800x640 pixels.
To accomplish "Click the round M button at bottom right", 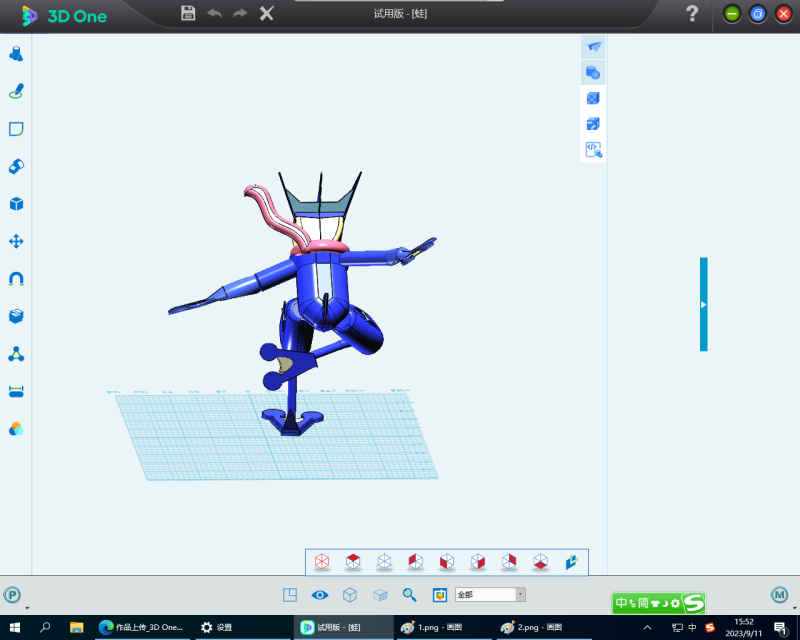I will (x=779, y=595).
